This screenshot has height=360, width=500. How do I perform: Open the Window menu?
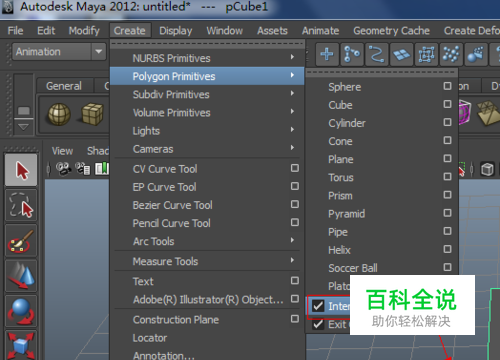[225, 31]
